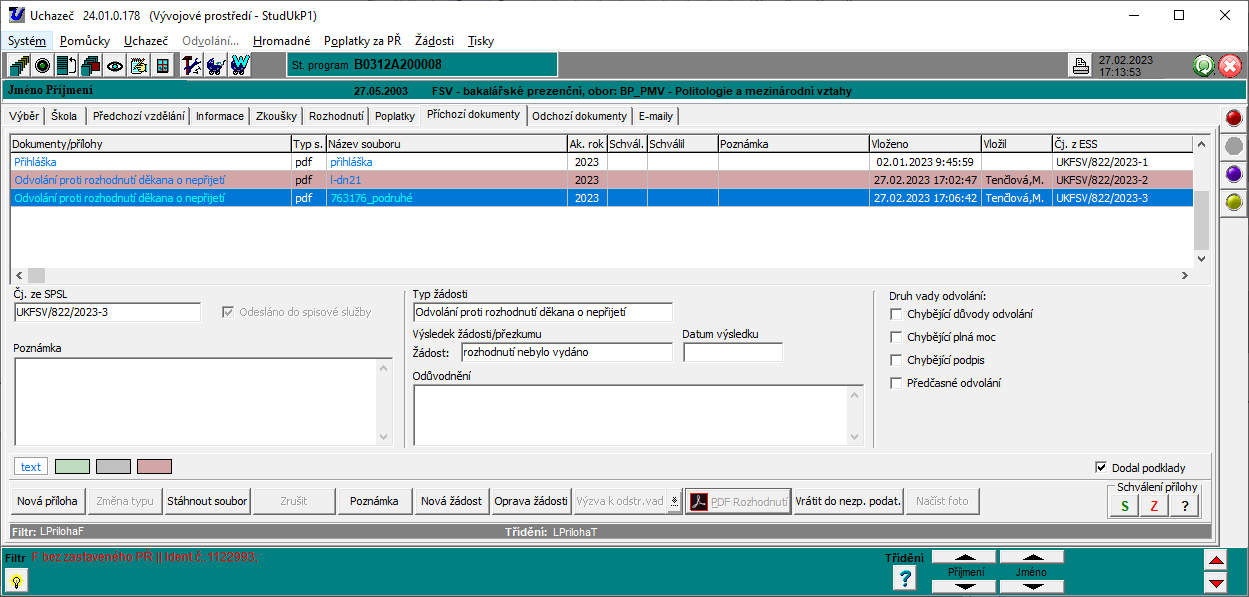Click the eye icon in the toolbar
The height and width of the screenshot is (597, 1249).
pos(115,66)
